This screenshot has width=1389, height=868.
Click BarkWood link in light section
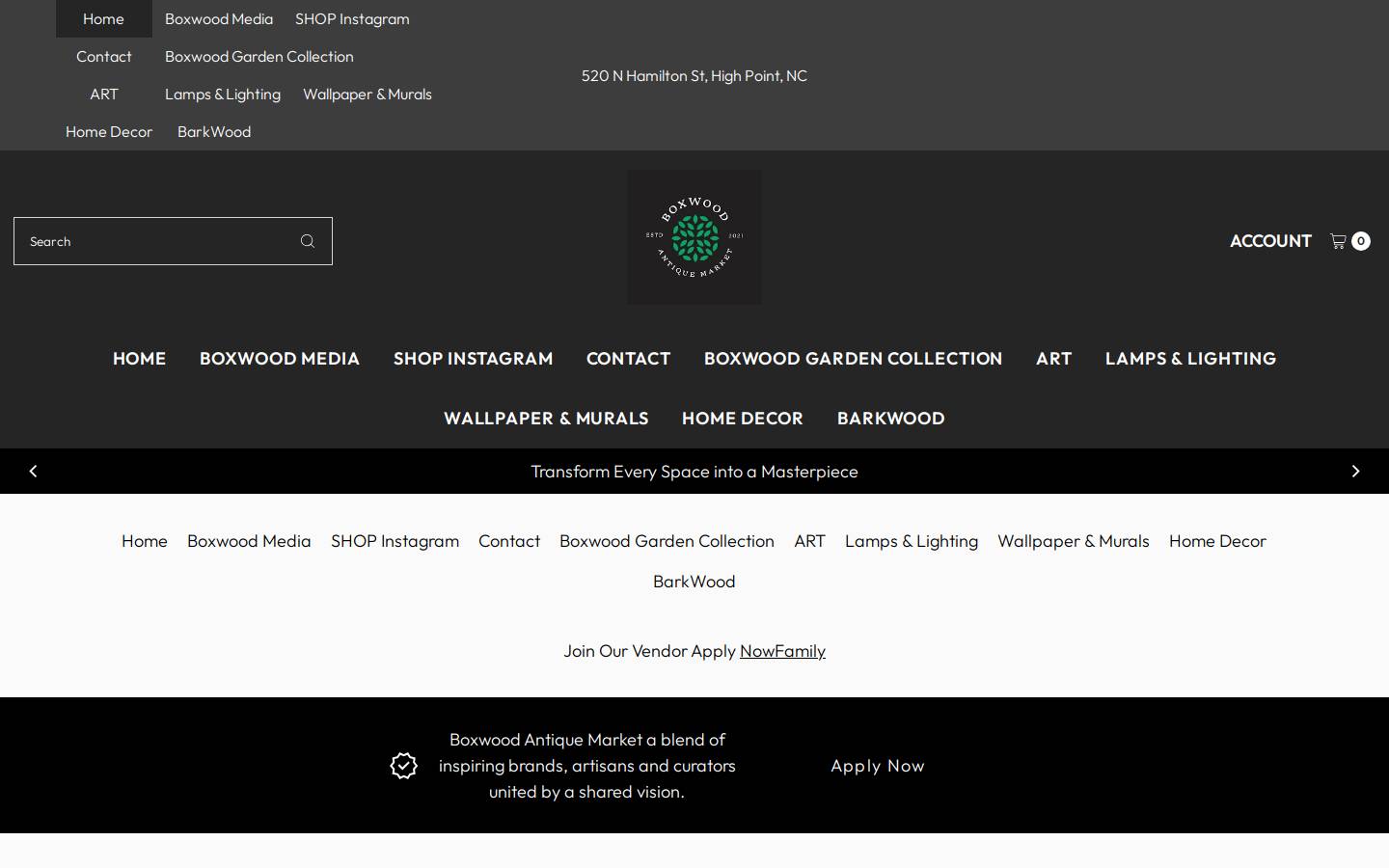click(x=694, y=582)
